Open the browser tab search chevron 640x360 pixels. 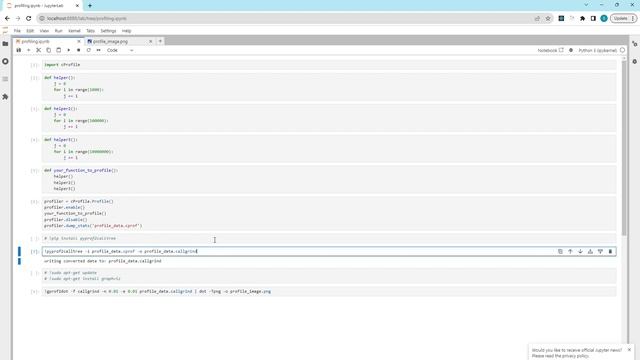(x=587, y=5)
